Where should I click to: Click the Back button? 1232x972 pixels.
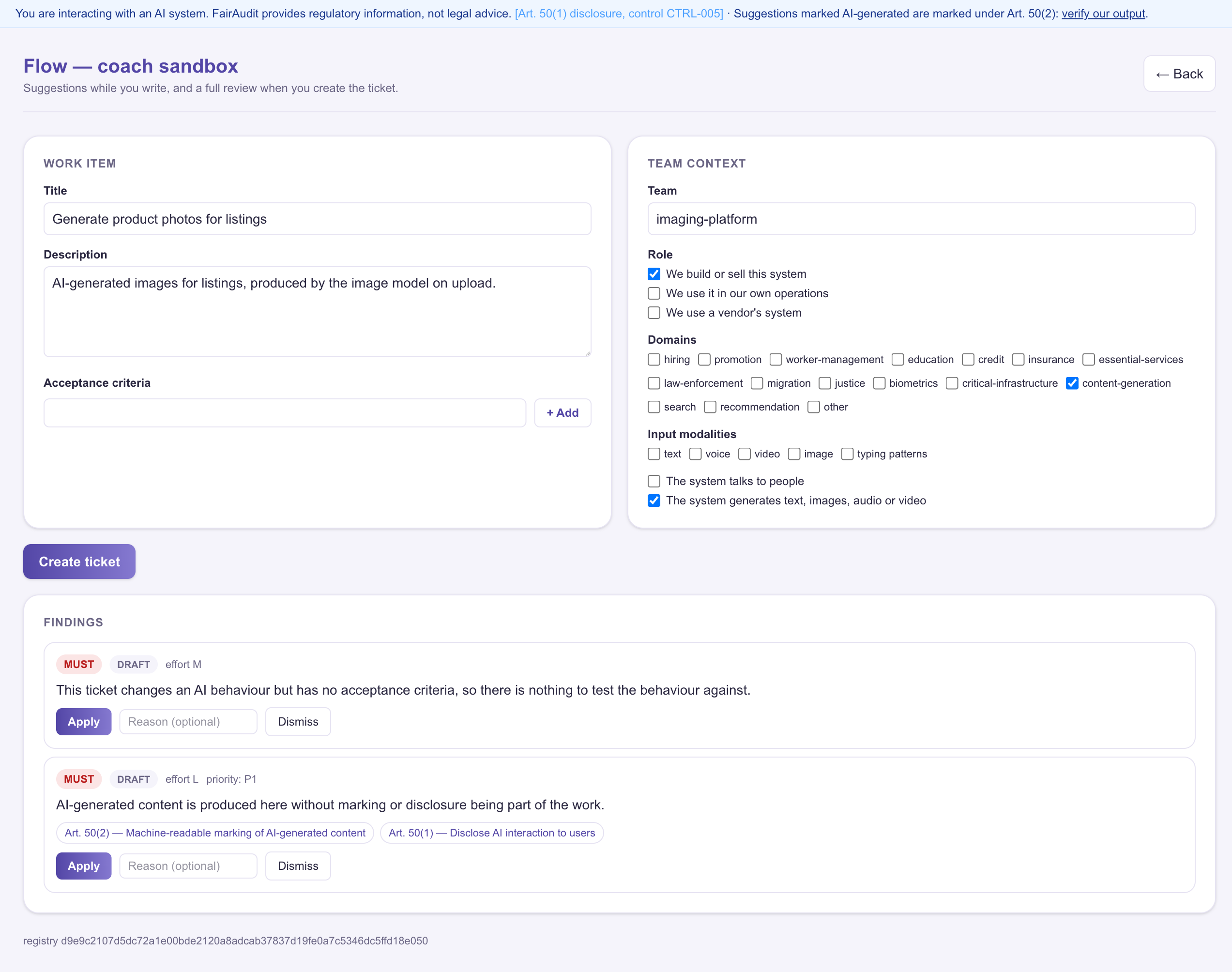coord(1179,74)
